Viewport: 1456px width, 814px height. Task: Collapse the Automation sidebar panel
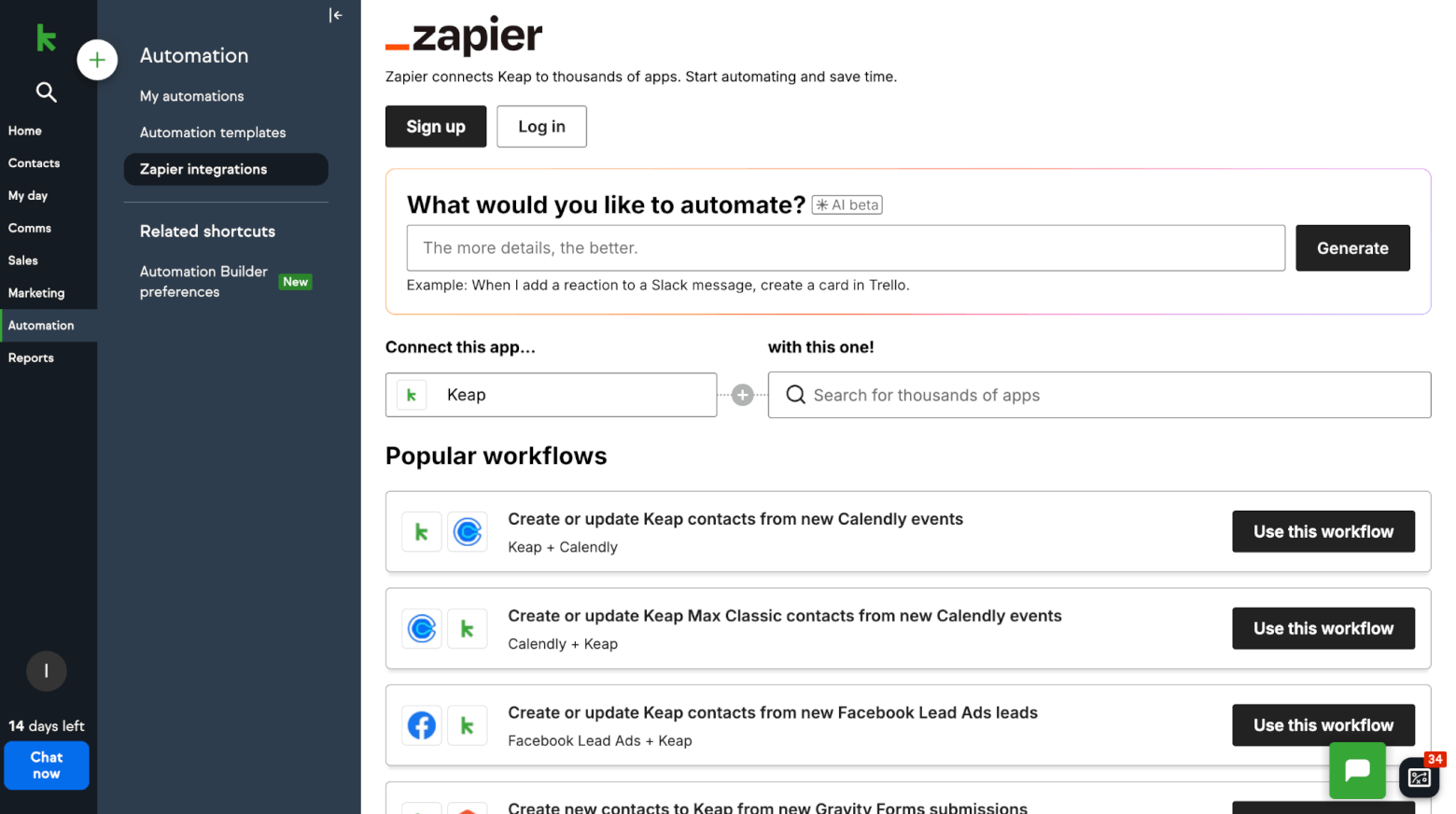[x=335, y=15]
